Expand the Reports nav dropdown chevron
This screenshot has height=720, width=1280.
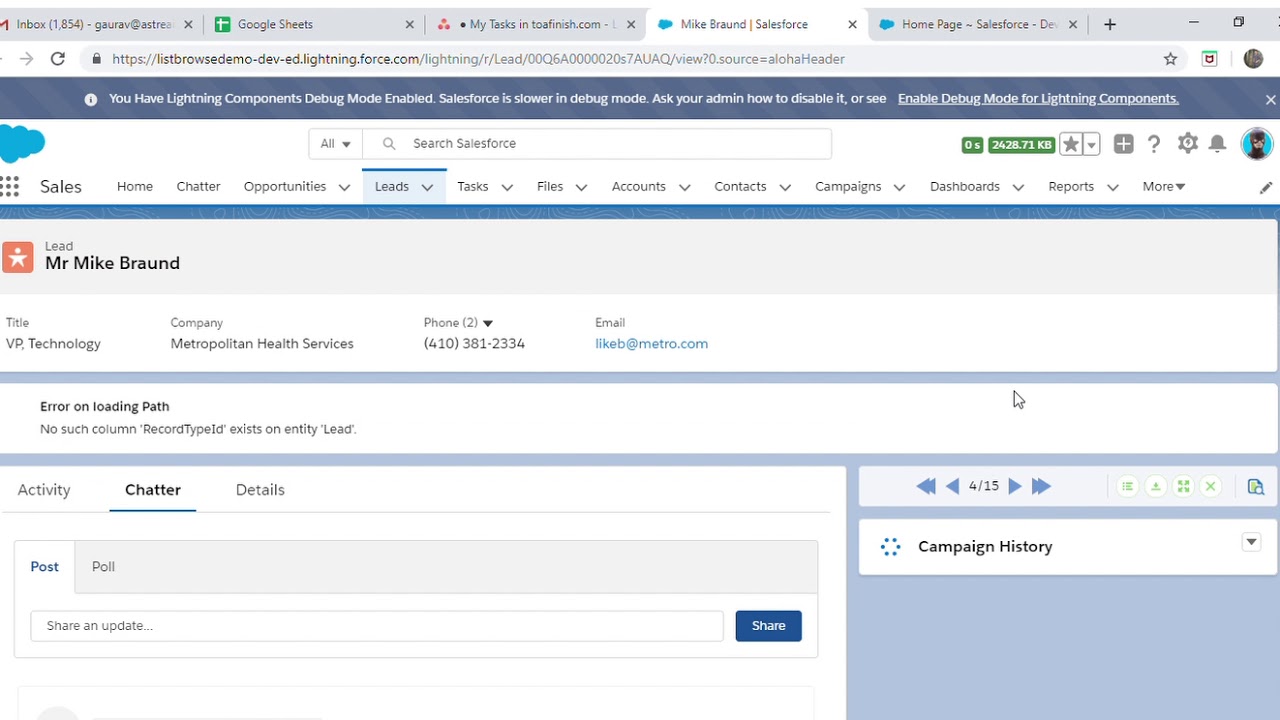tap(1112, 187)
